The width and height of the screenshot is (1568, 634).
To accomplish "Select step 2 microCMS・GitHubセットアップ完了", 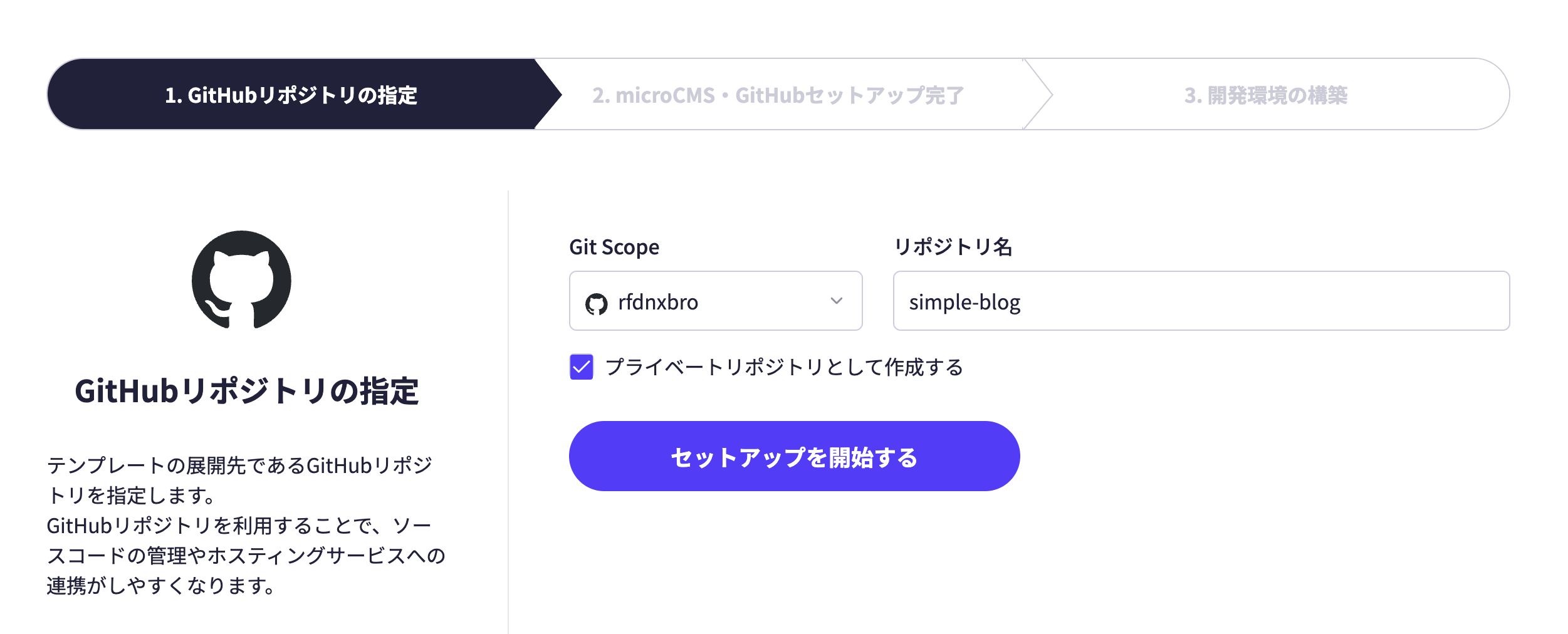I will [x=778, y=95].
